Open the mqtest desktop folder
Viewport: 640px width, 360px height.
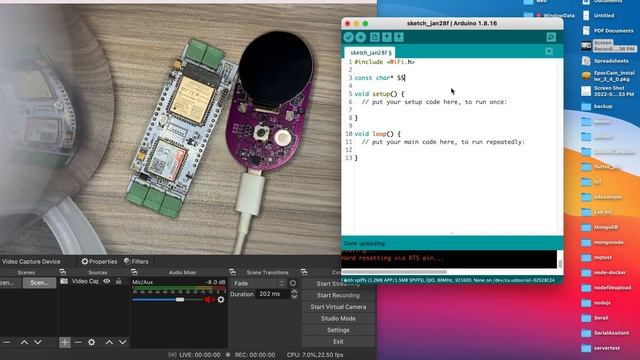(597, 257)
